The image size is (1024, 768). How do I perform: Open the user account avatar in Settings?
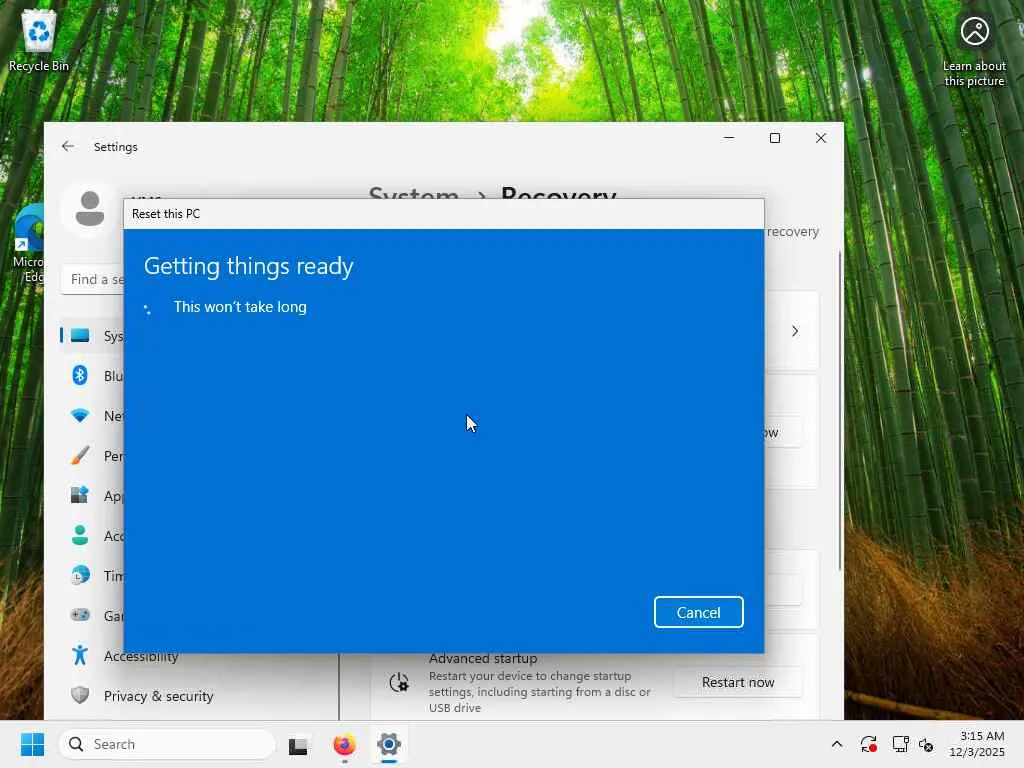[x=89, y=208]
